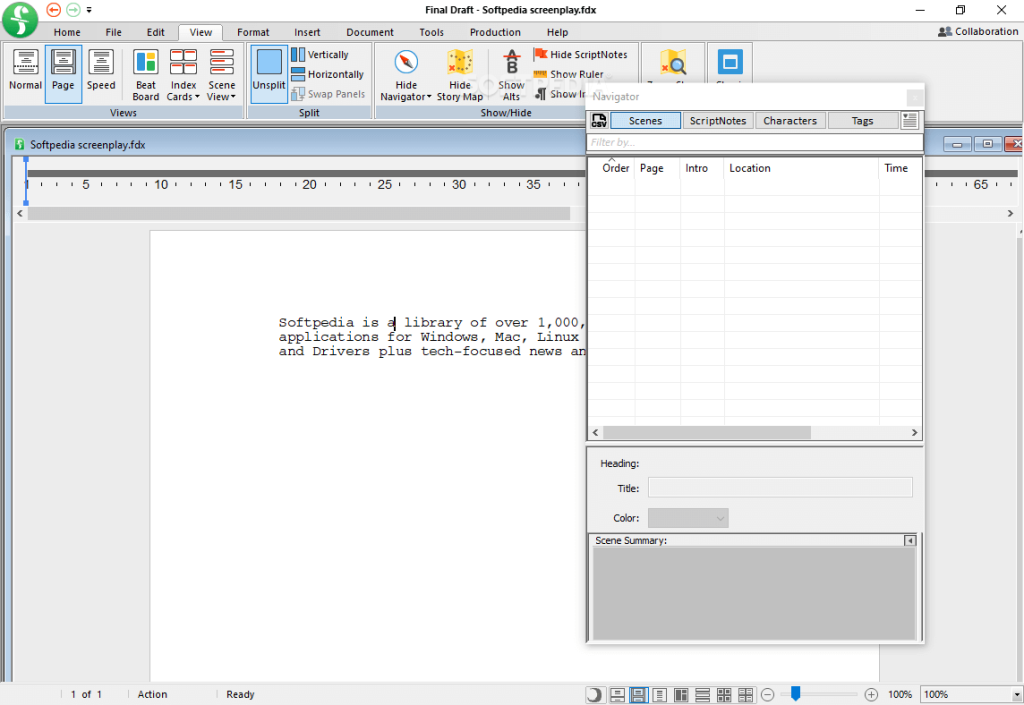
Task: Select the highlighted Page view status bar icon
Action: pos(639,695)
